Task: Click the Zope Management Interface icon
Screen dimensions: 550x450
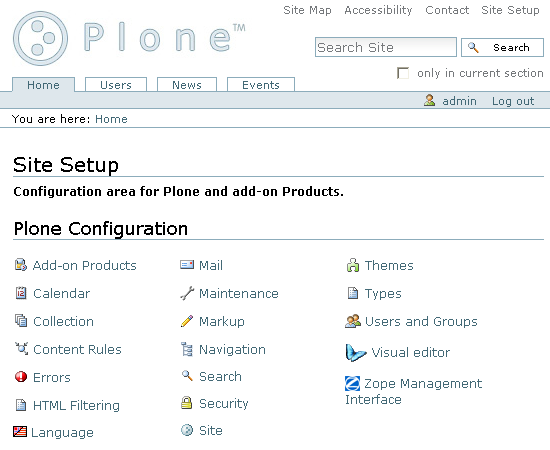Action: pos(352,383)
